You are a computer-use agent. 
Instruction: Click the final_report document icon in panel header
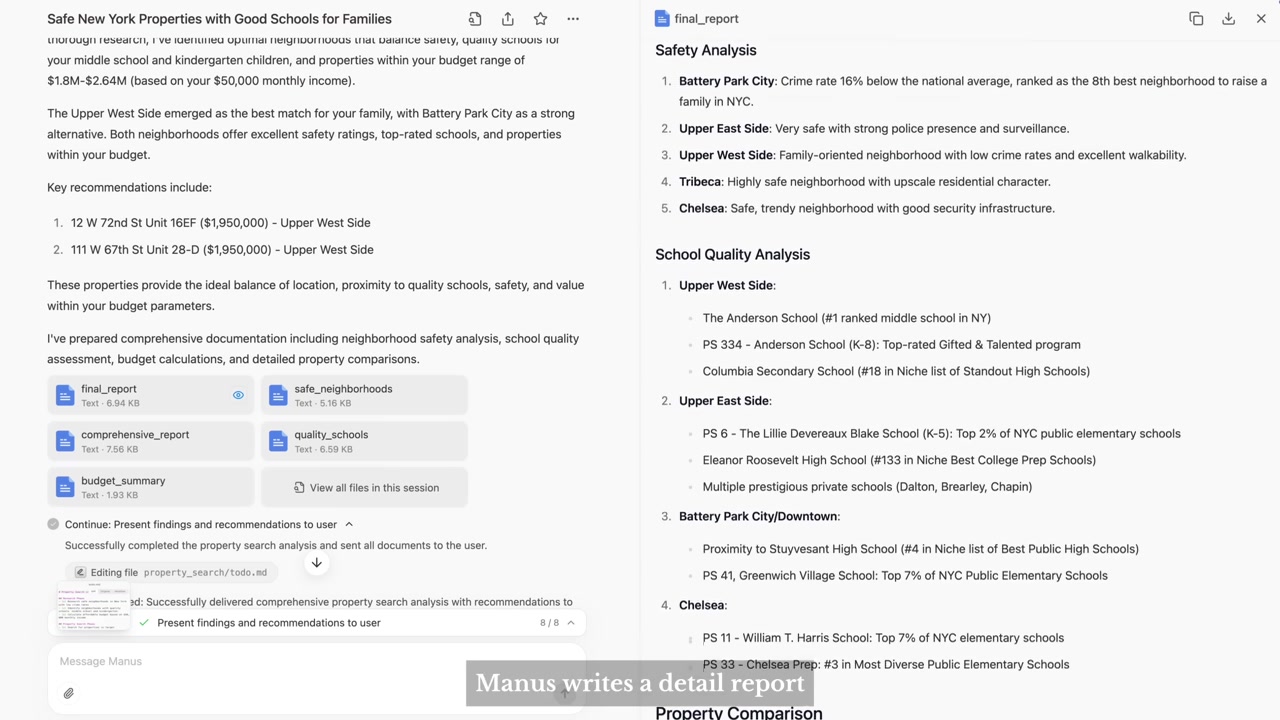coord(662,19)
